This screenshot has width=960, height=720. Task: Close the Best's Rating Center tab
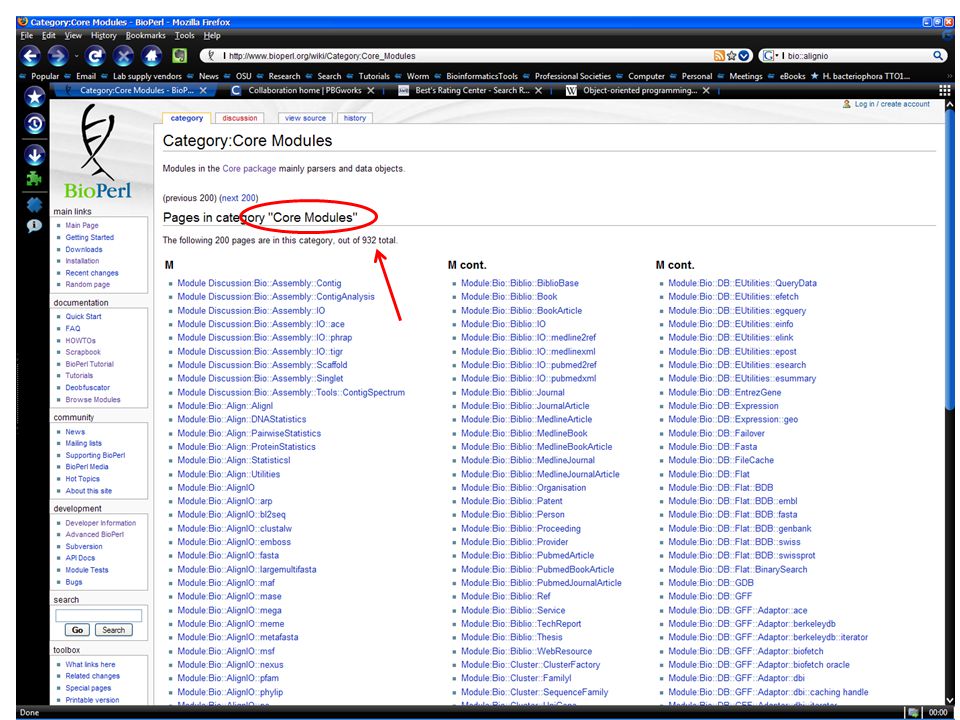pyautogui.click(x=538, y=91)
